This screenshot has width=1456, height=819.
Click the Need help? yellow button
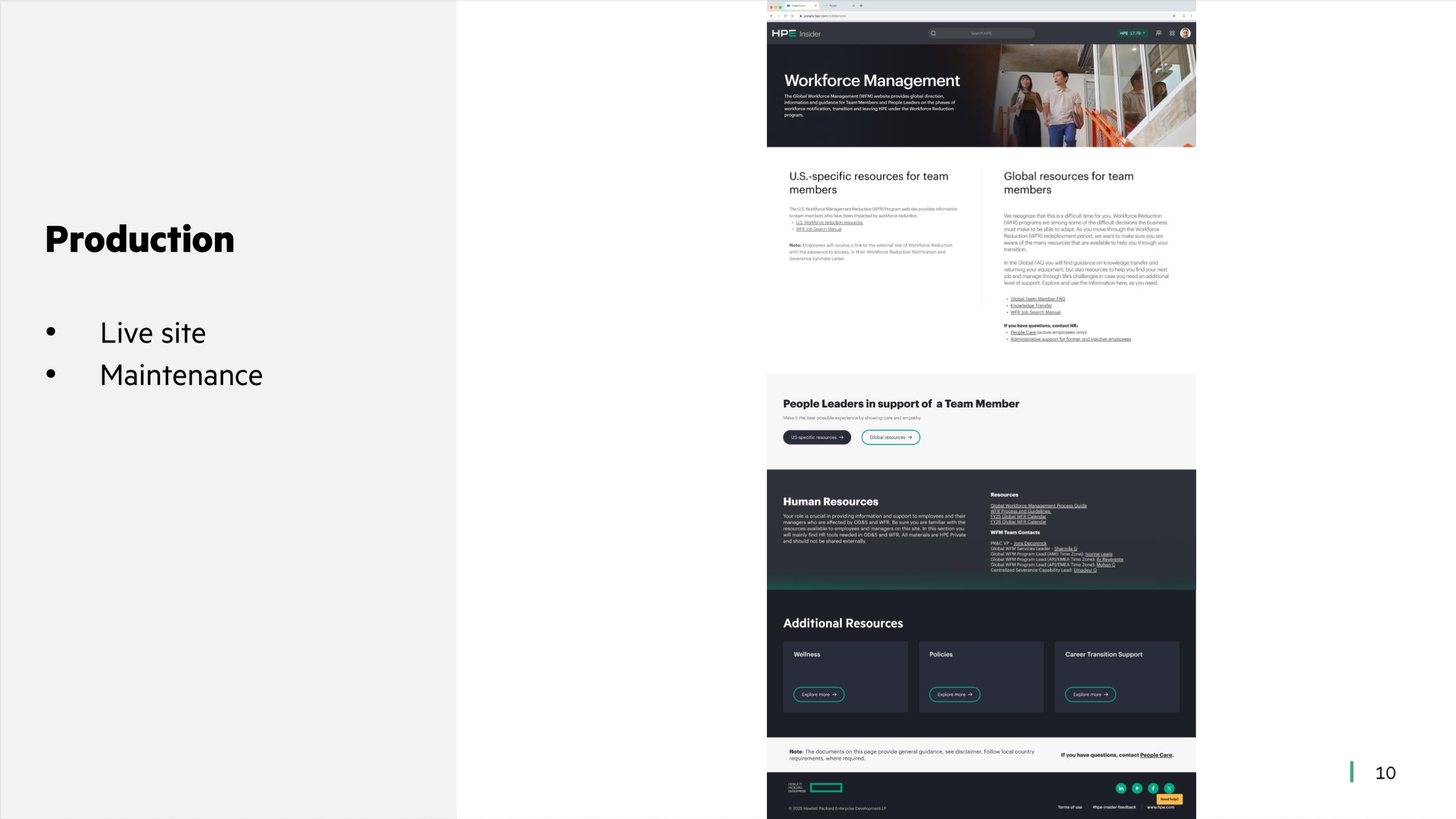tap(1169, 799)
